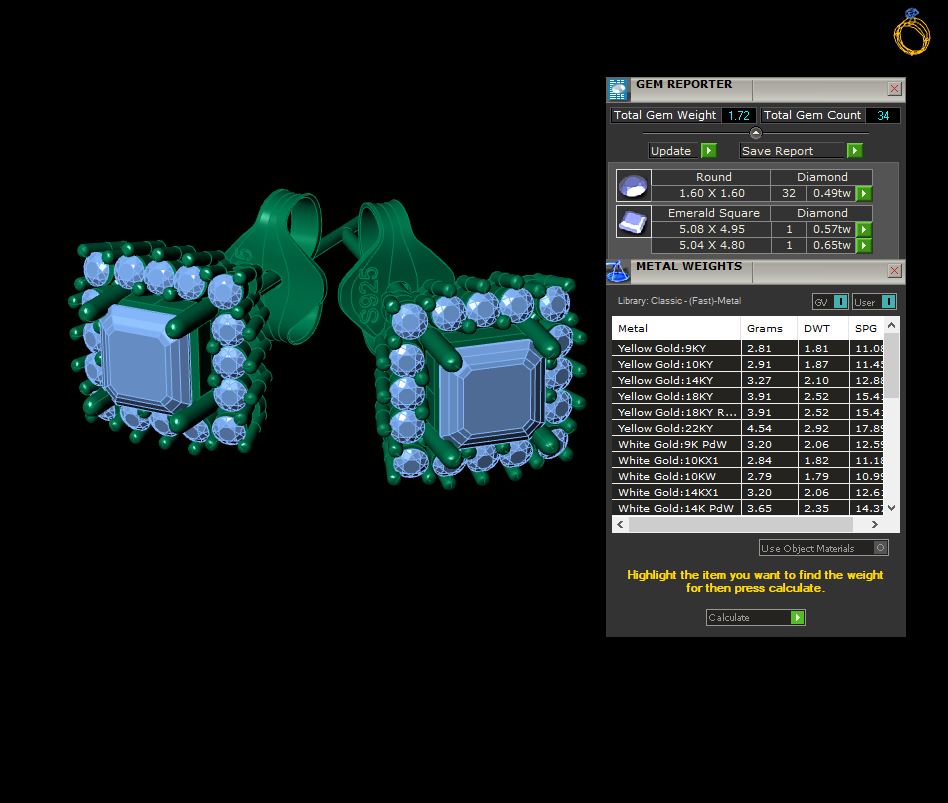Click the Round gem shape thumbnail
The height and width of the screenshot is (803, 948).
coord(633,185)
